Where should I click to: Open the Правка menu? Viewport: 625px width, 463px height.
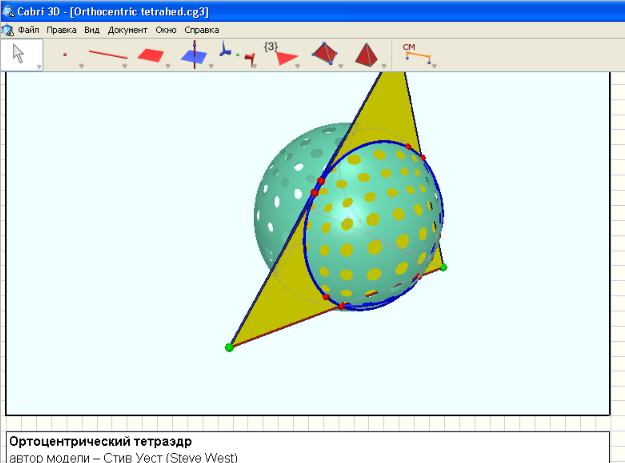pos(62,30)
